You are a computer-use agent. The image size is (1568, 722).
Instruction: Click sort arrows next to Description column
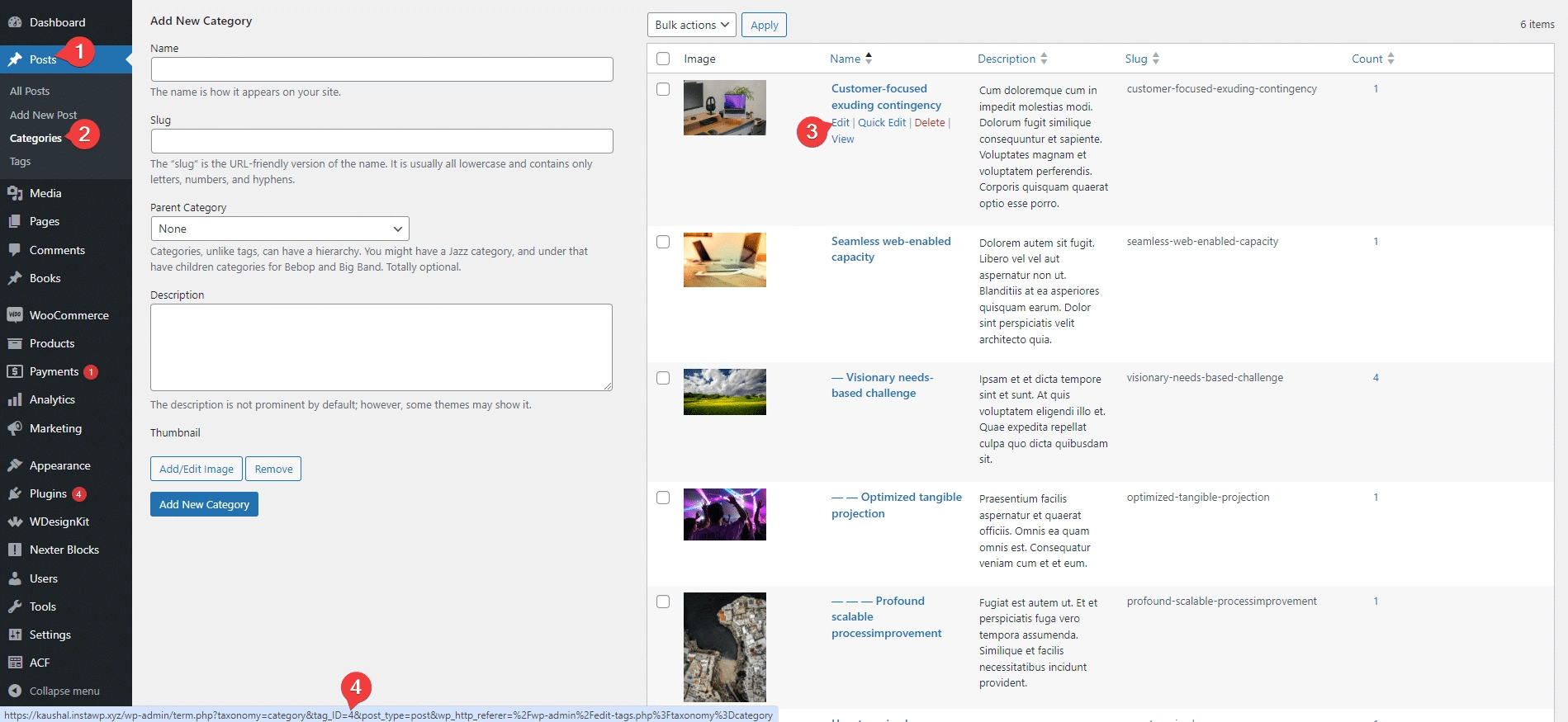[1044, 59]
